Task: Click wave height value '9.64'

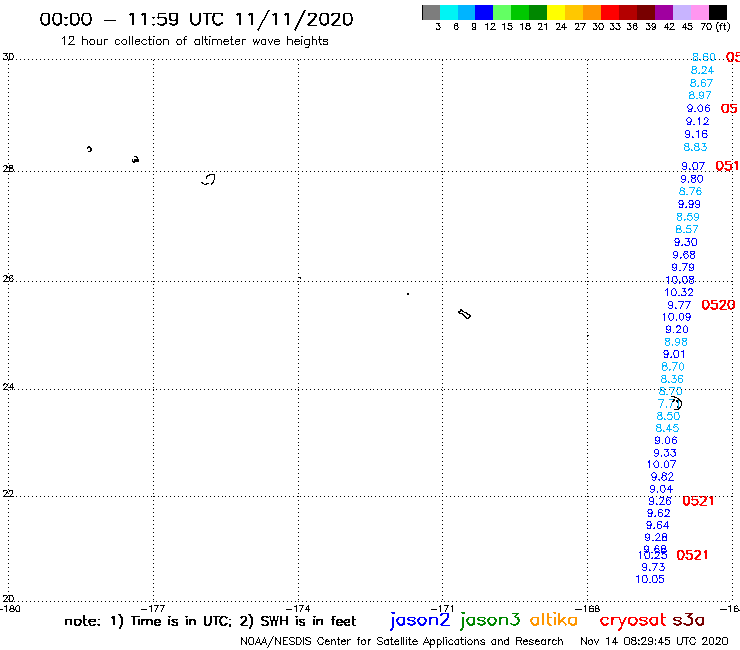Action: click(x=657, y=525)
